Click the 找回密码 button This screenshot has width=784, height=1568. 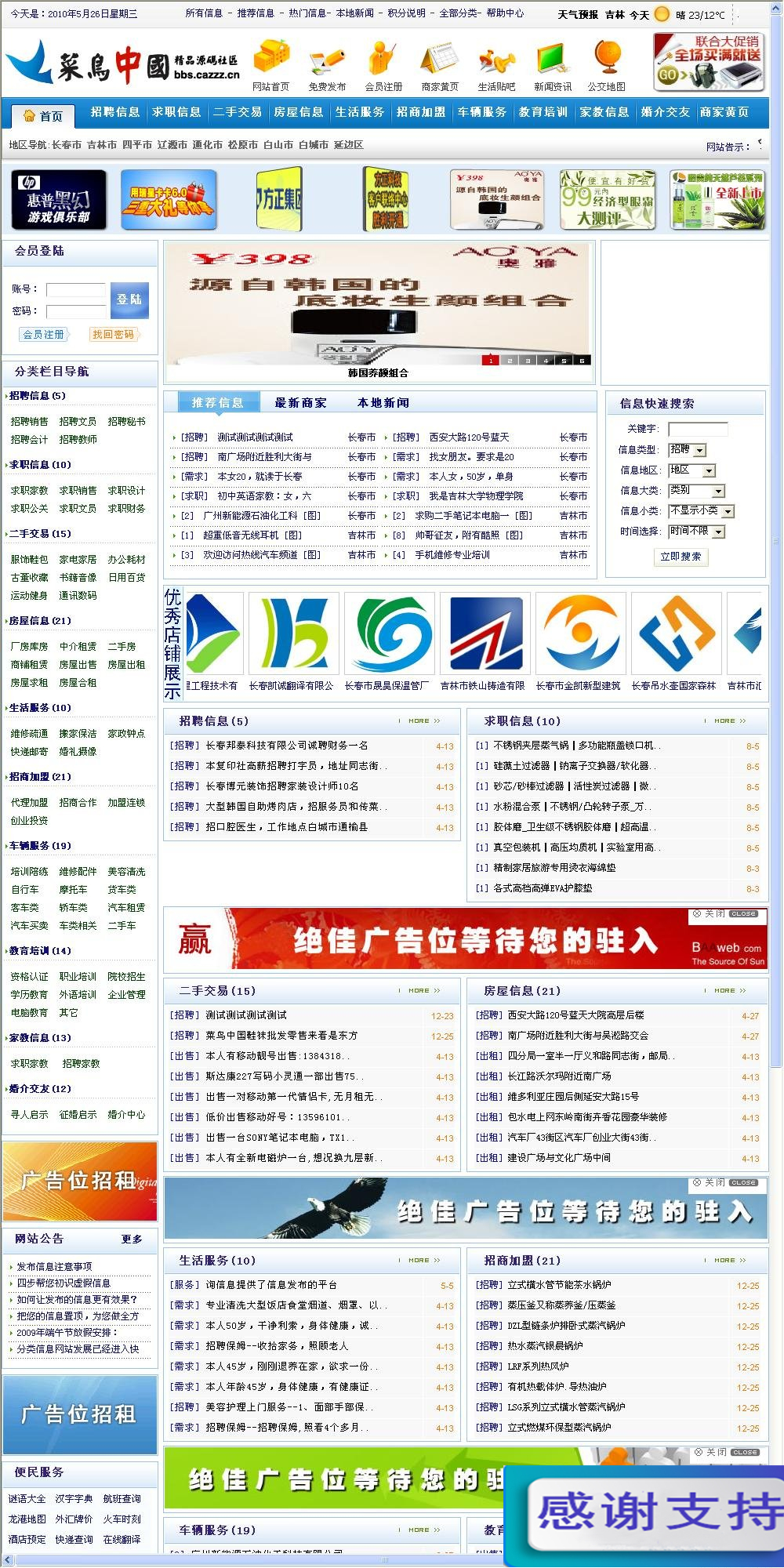(114, 335)
